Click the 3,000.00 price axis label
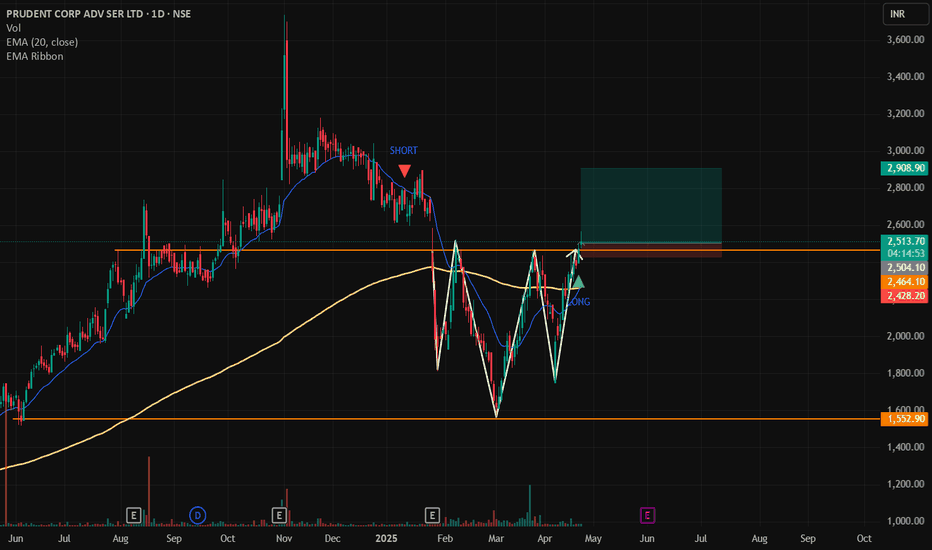The height and width of the screenshot is (550, 932). click(905, 150)
